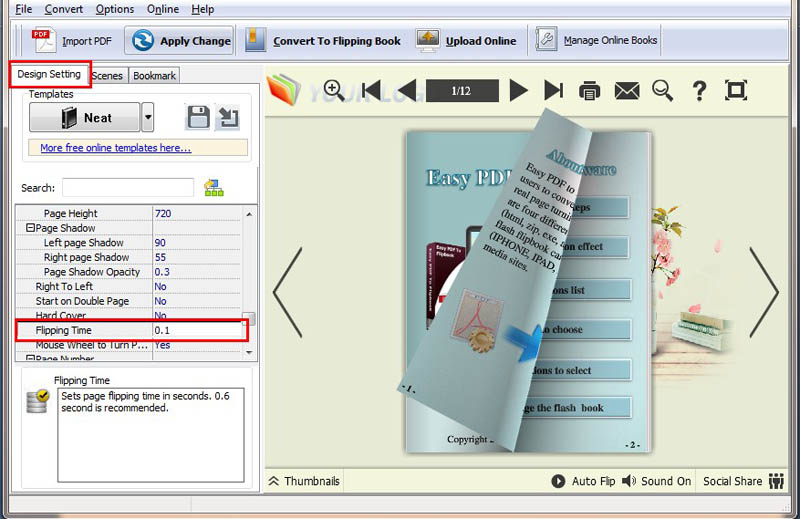
Task: Toggle Sound On speaker button
Action: pos(656,481)
